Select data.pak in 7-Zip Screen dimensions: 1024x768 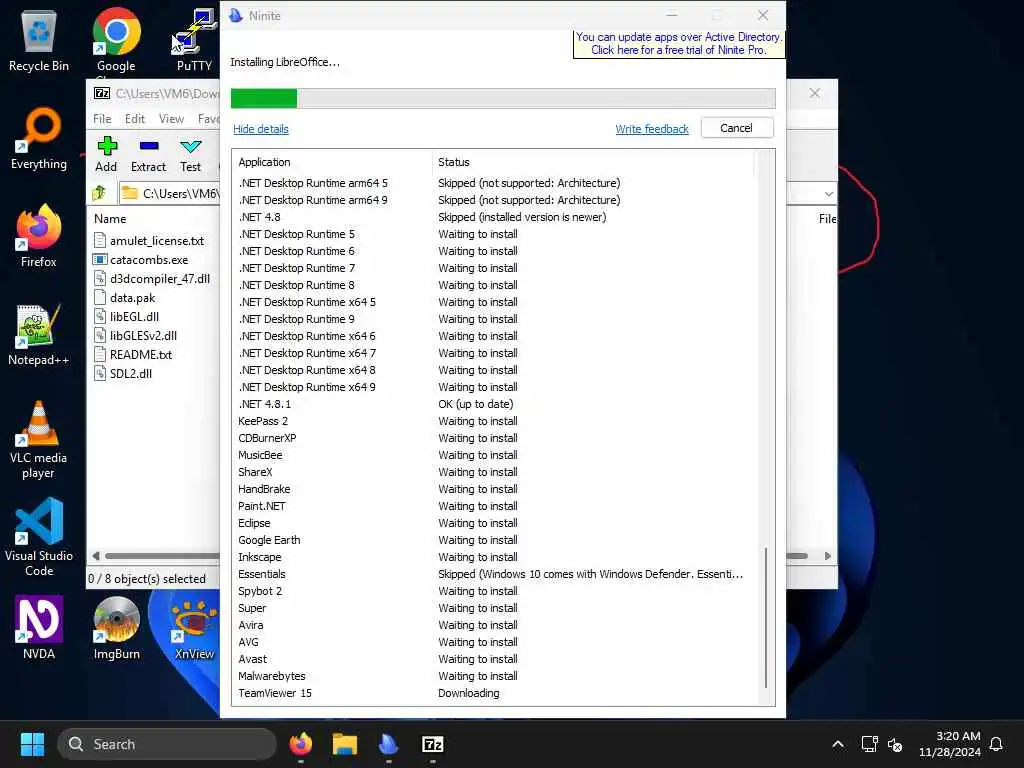[133, 298]
